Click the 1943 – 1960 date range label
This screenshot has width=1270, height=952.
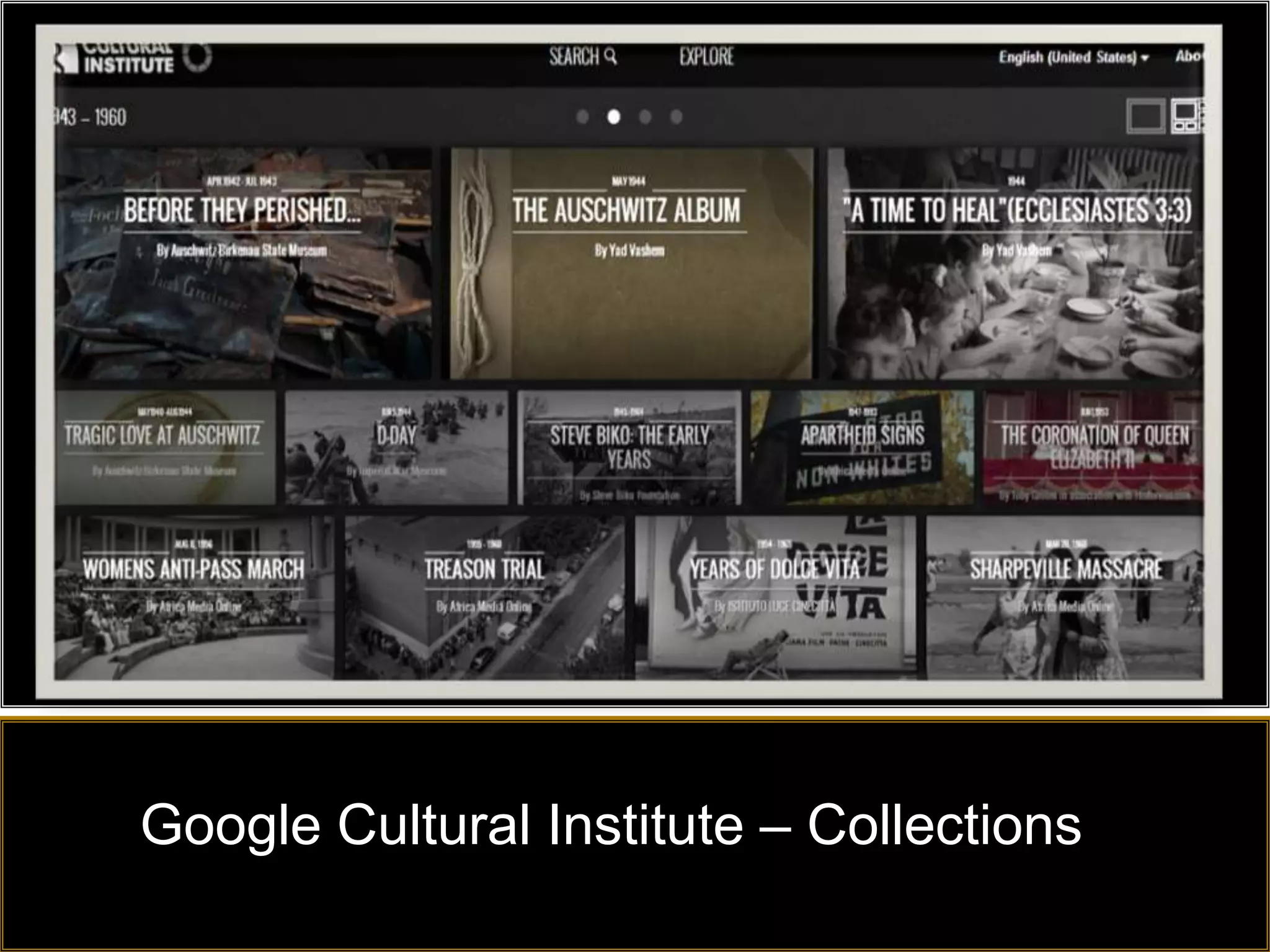tap(91, 117)
